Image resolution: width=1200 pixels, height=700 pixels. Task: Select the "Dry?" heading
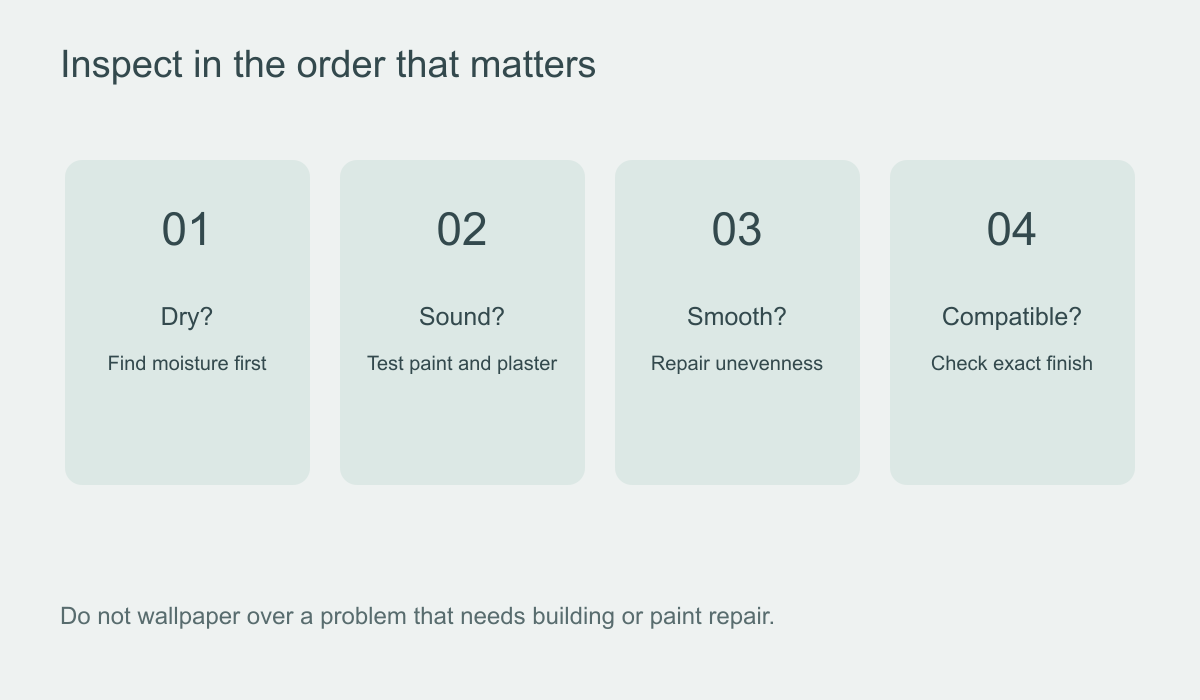tap(187, 317)
